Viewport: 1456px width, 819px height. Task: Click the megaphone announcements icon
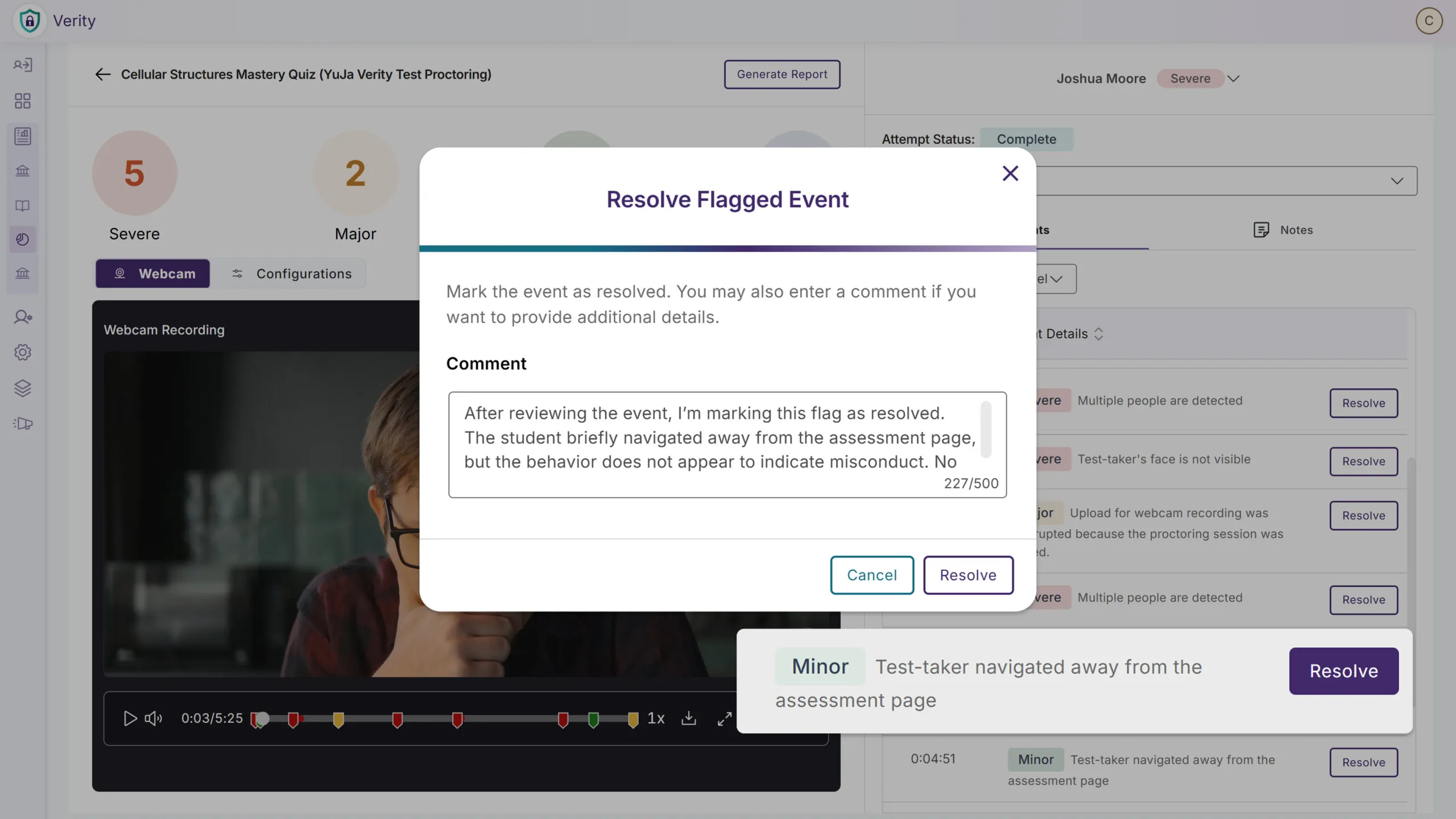pos(23,423)
